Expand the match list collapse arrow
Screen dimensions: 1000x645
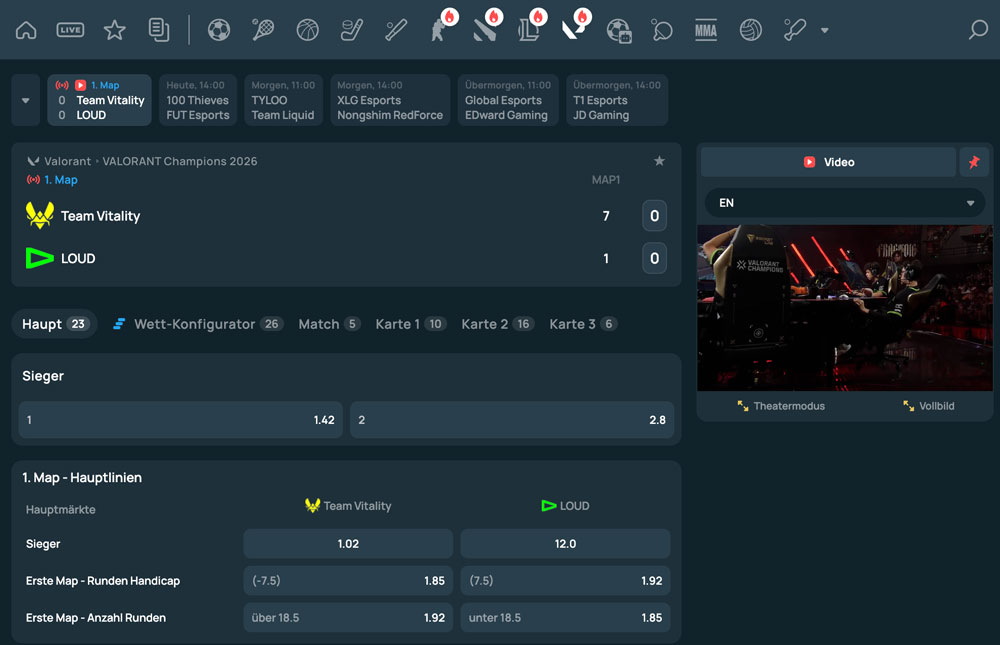pyautogui.click(x=26, y=100)
